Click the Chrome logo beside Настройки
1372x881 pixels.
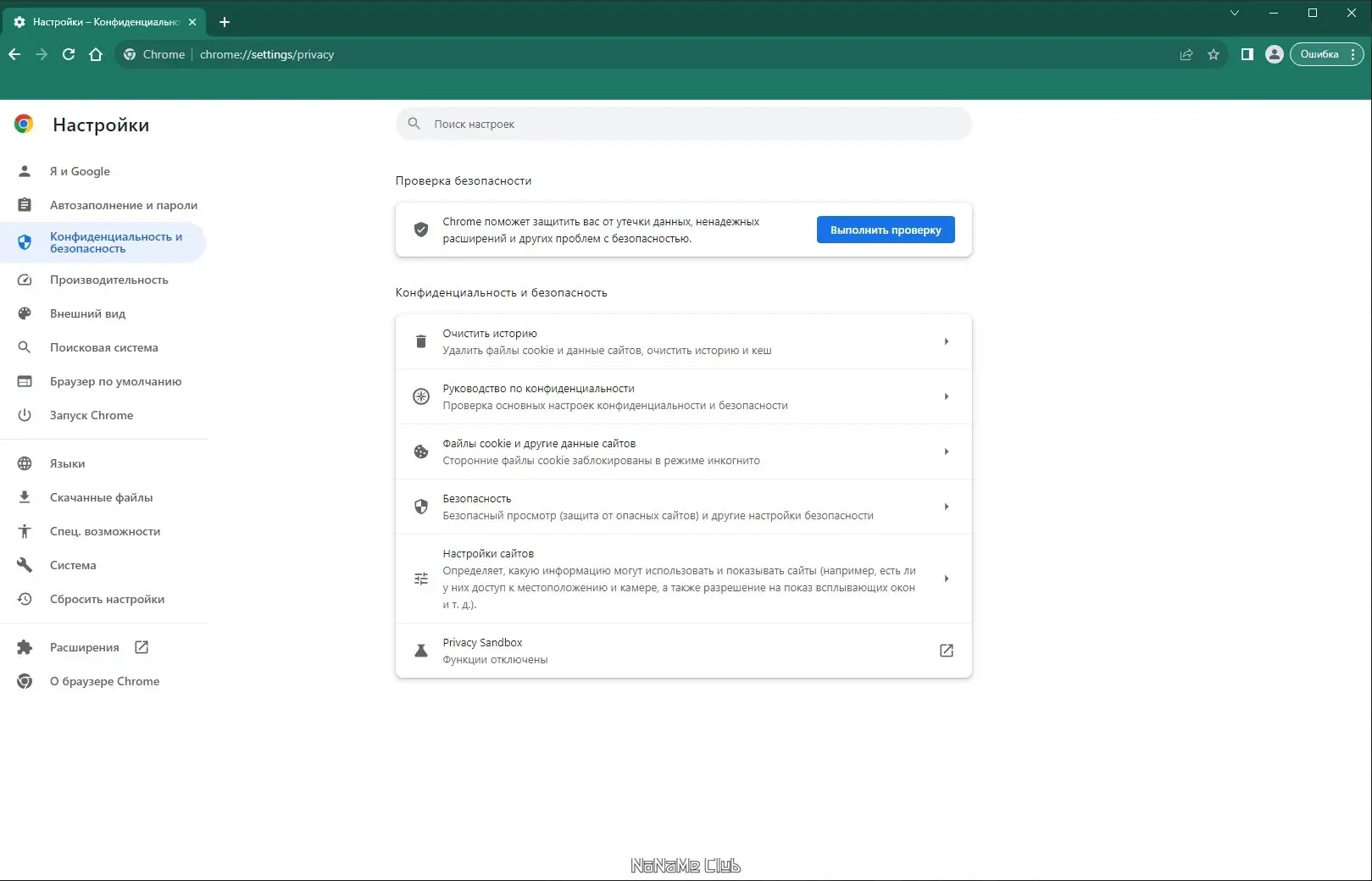25,125
